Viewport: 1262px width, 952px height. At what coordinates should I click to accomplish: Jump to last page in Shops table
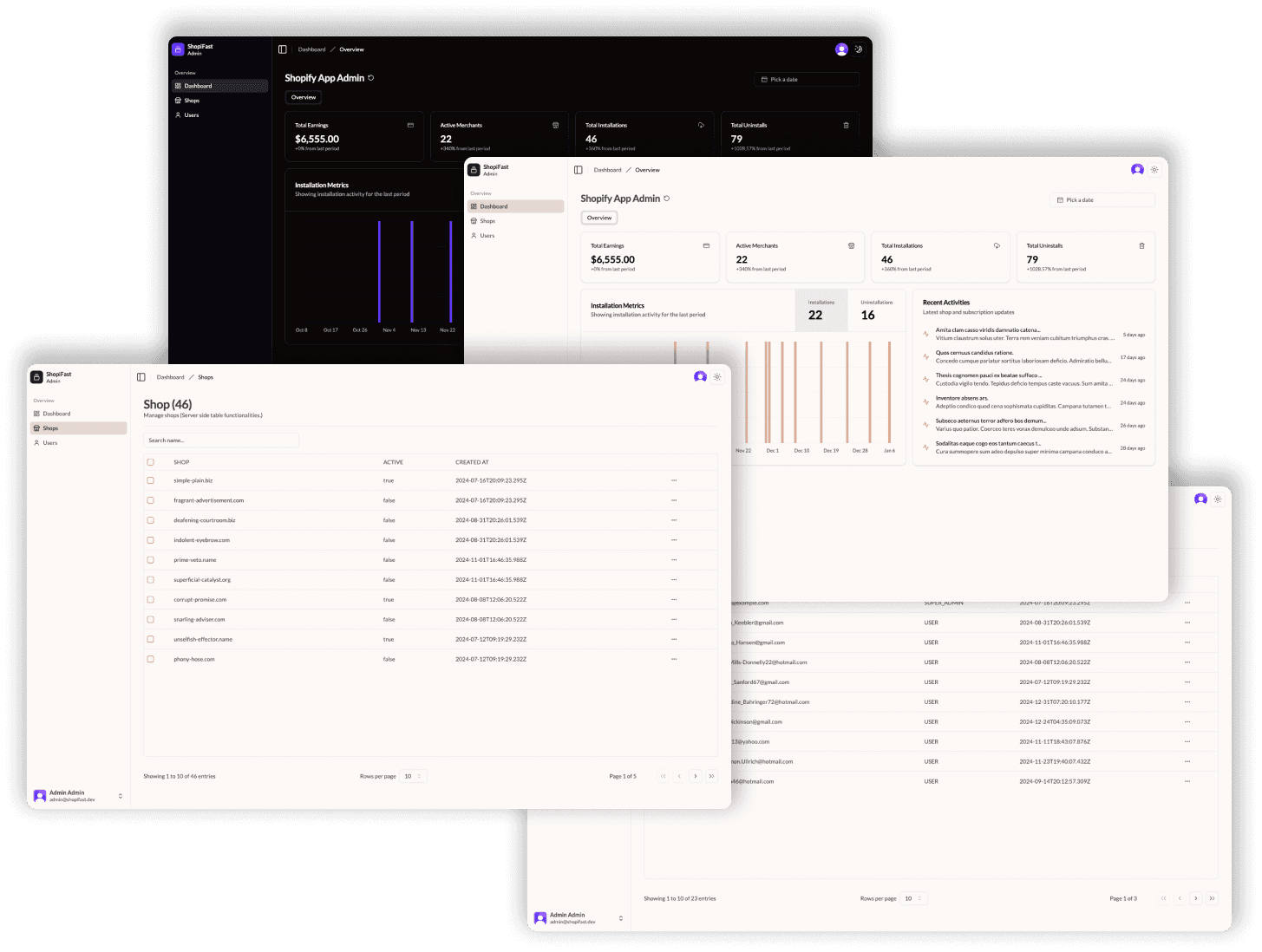711,776
